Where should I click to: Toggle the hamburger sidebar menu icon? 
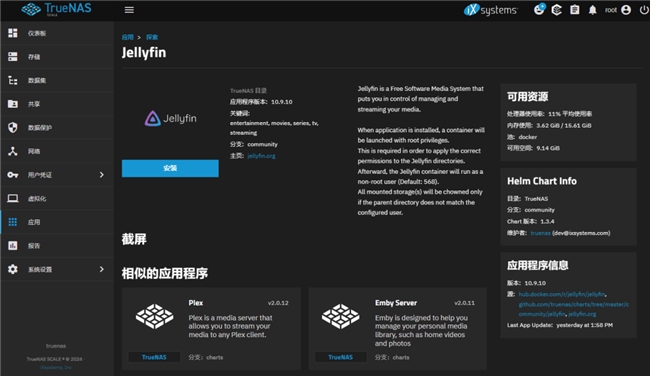pyautogui.click(x=129, y=10)
